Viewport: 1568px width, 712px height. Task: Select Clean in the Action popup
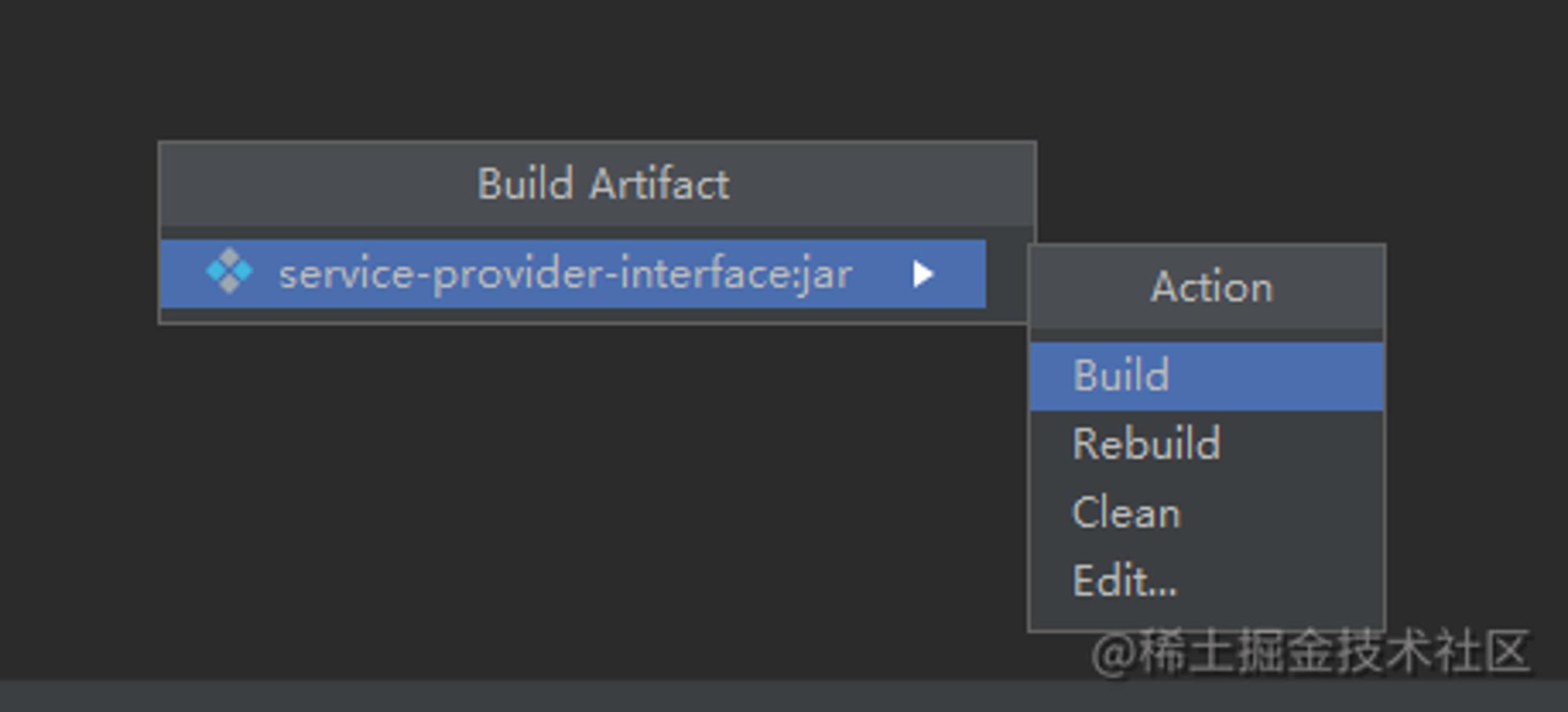click(x=1207, y=513)
